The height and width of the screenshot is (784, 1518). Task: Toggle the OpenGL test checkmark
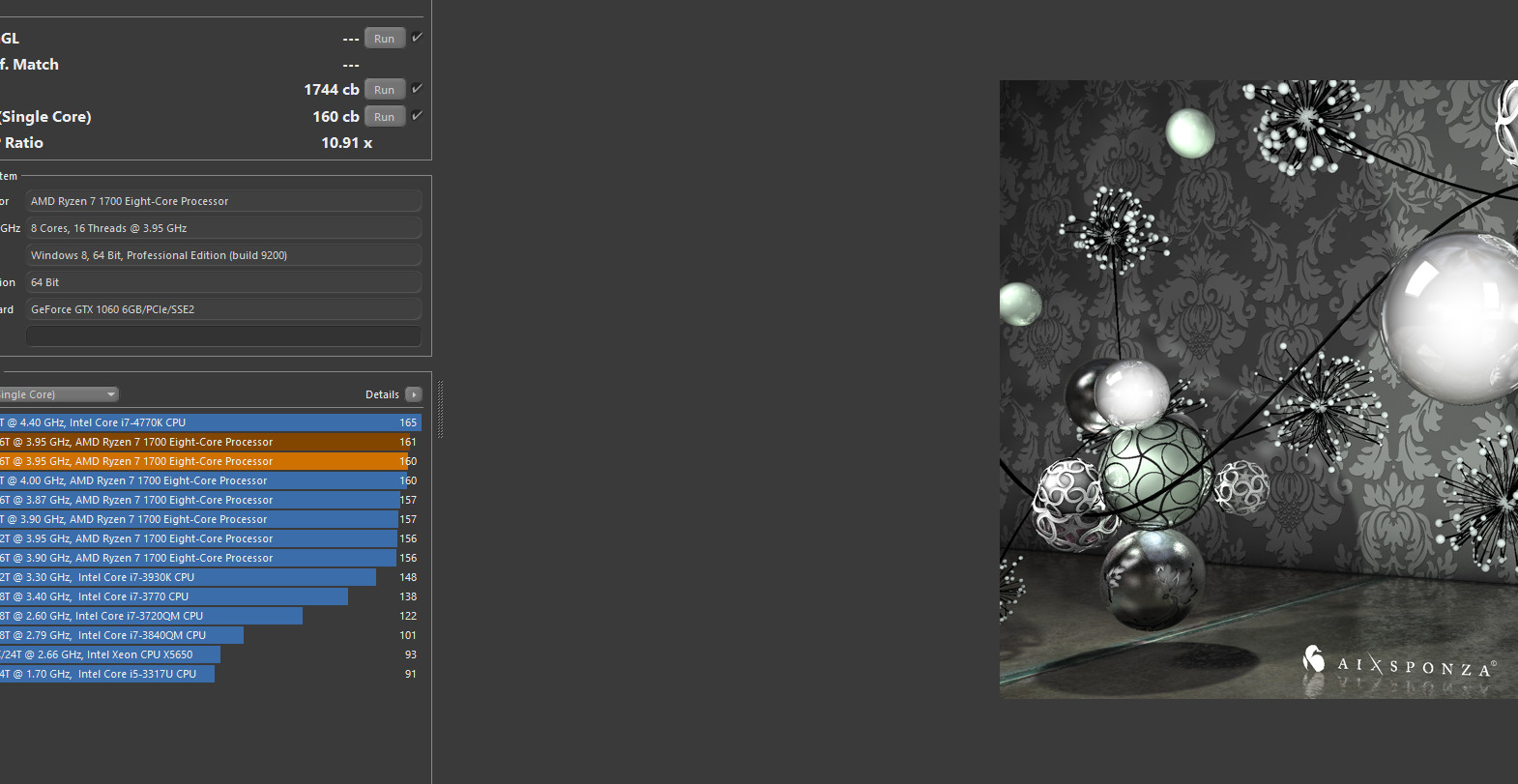(x=417, y=38)
